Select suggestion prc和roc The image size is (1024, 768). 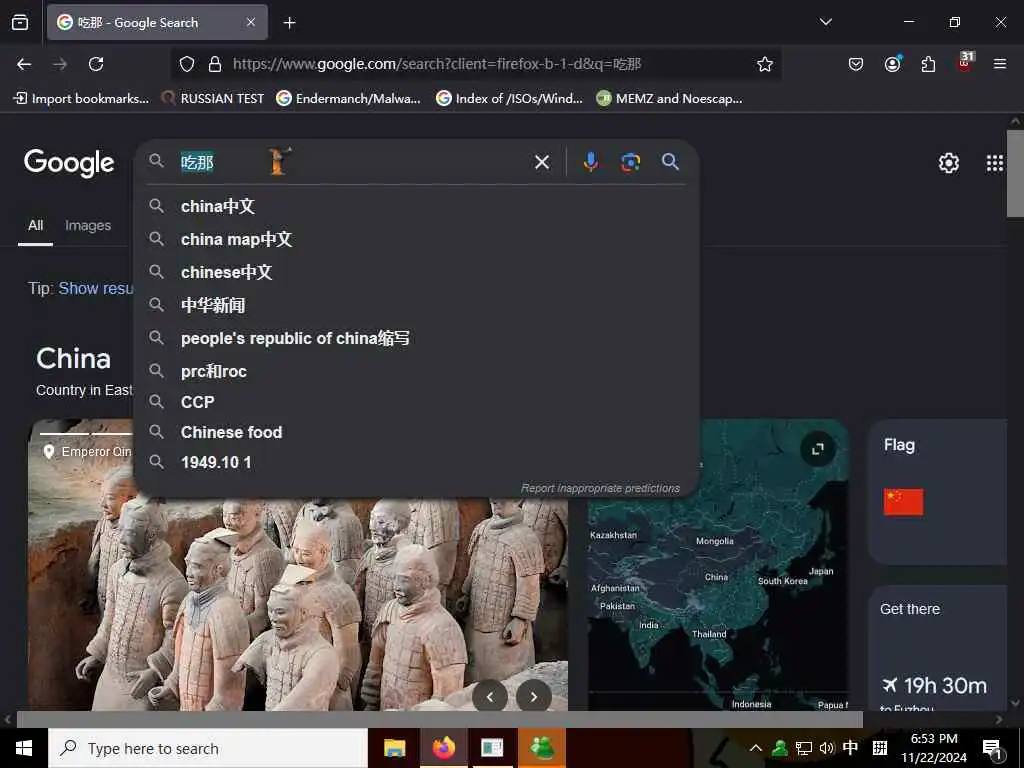pyautogui.click(x=416, y=371)
